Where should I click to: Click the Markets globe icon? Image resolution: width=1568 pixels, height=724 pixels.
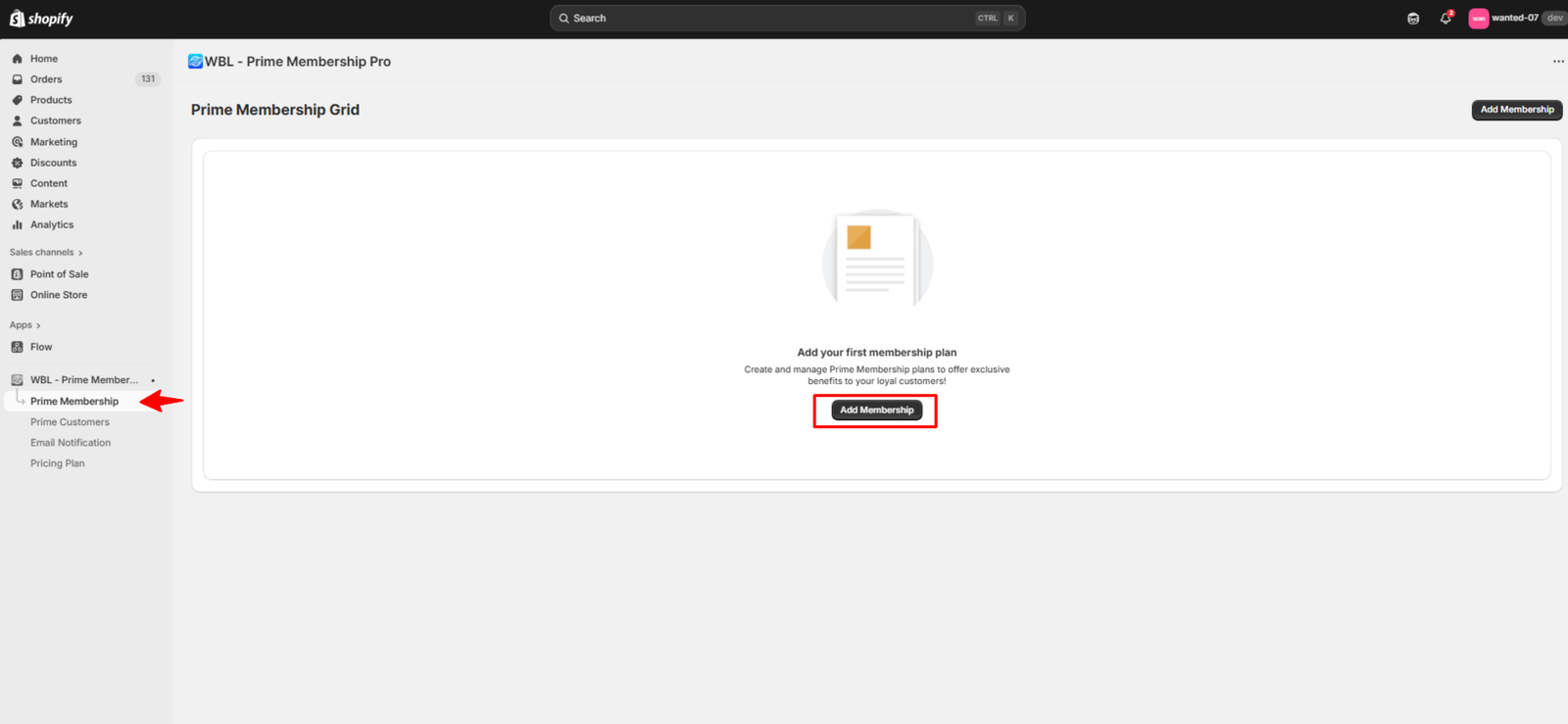click(x=17, y=204)
